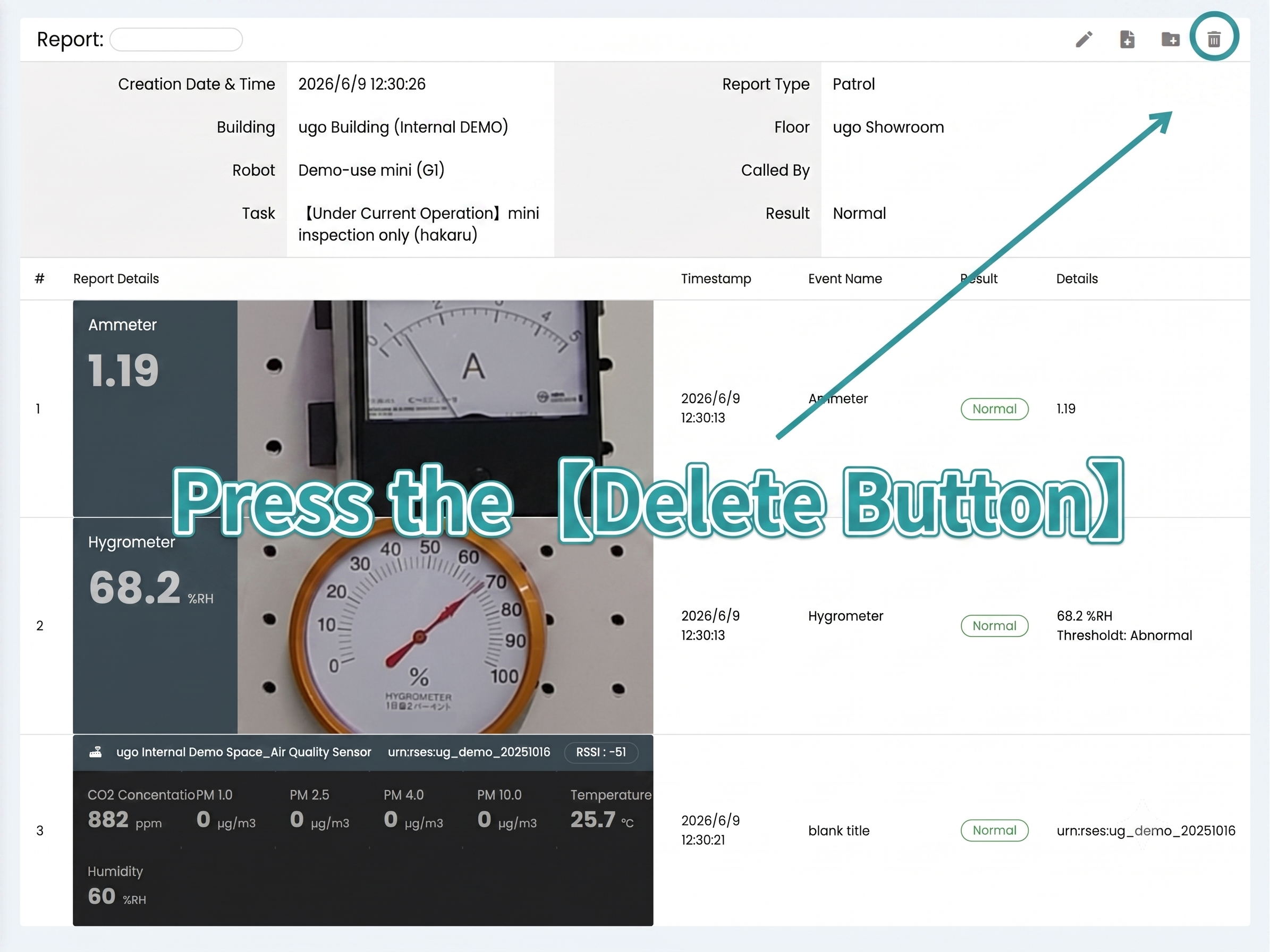Click the Thresholdt: Abnormal detail text

1124,636
